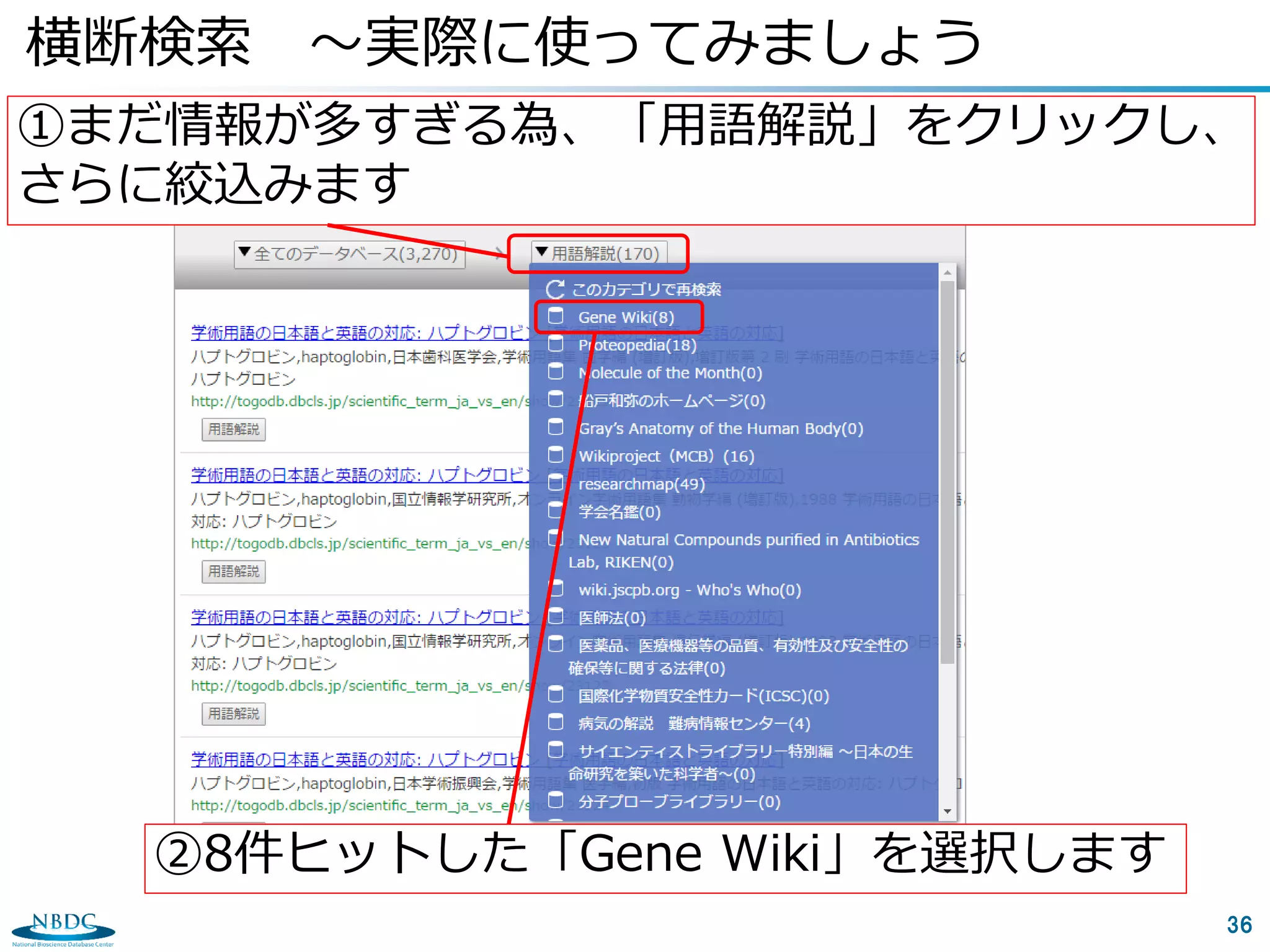Click the database icon beside 学会名鑑(0)
The width and height of the screenshot is (1270, 952).
click(556, 511)
